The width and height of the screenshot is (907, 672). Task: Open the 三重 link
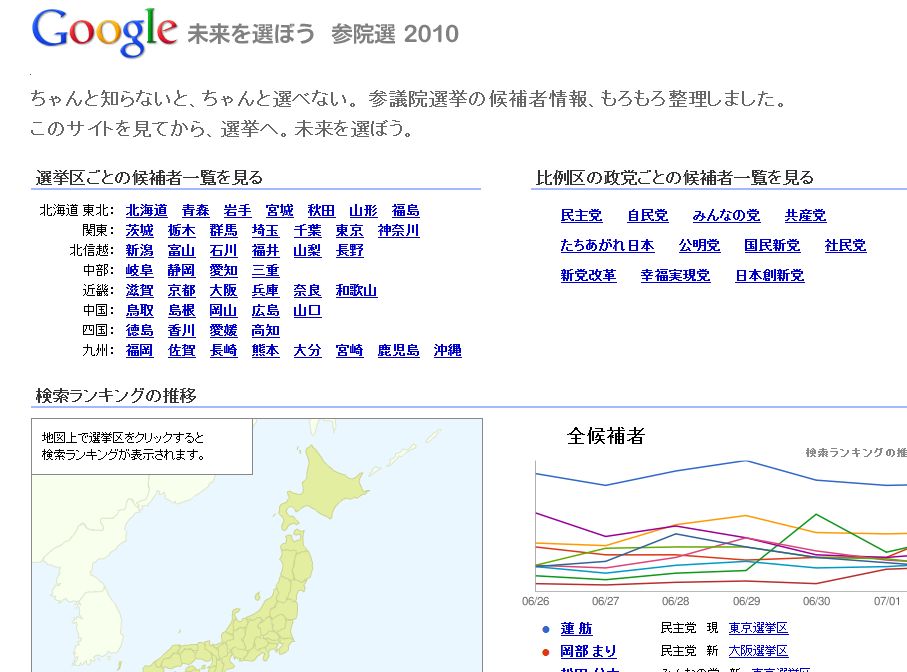pos(266,271)
